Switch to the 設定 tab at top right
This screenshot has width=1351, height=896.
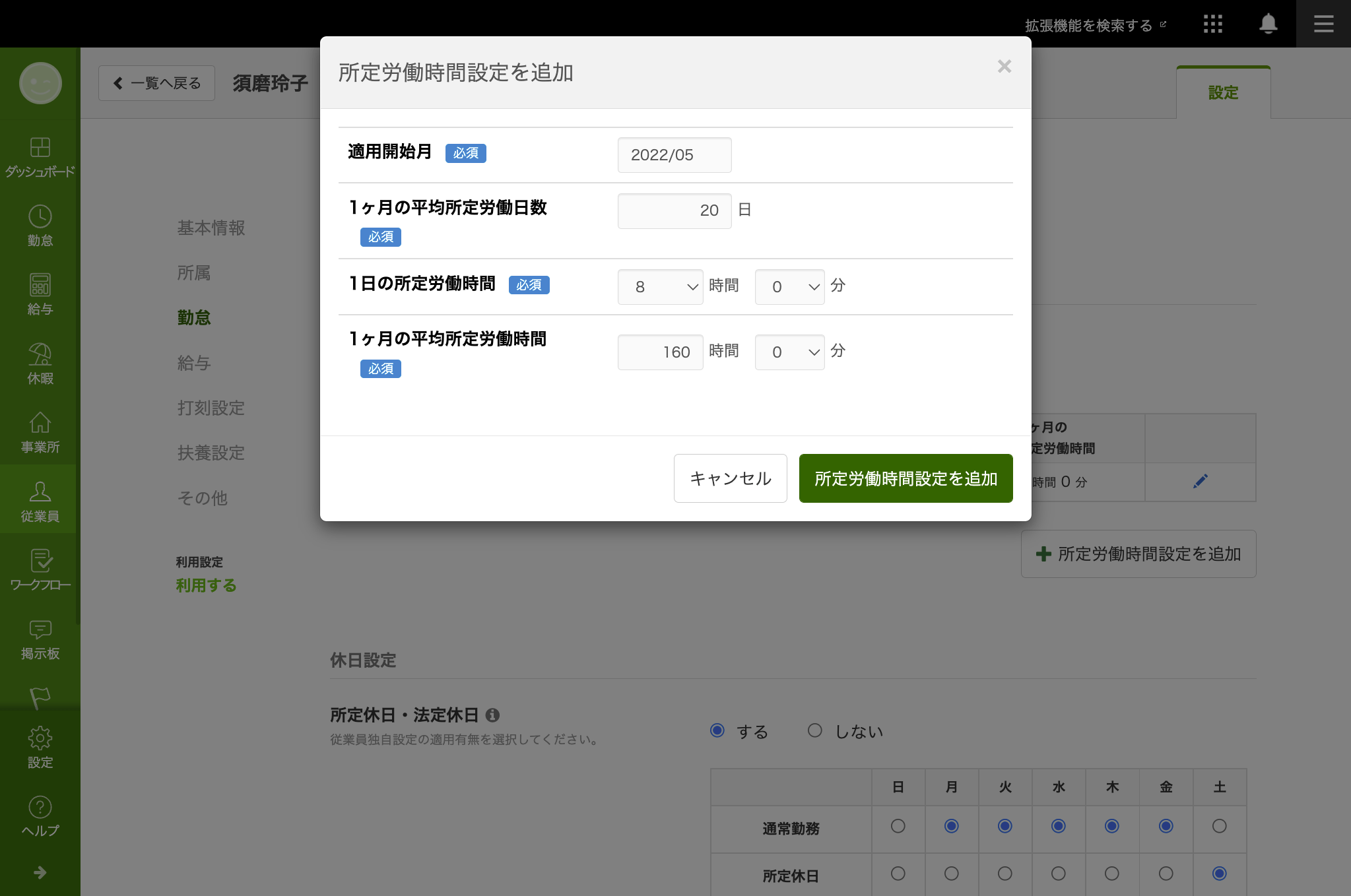click(1223, 92)
